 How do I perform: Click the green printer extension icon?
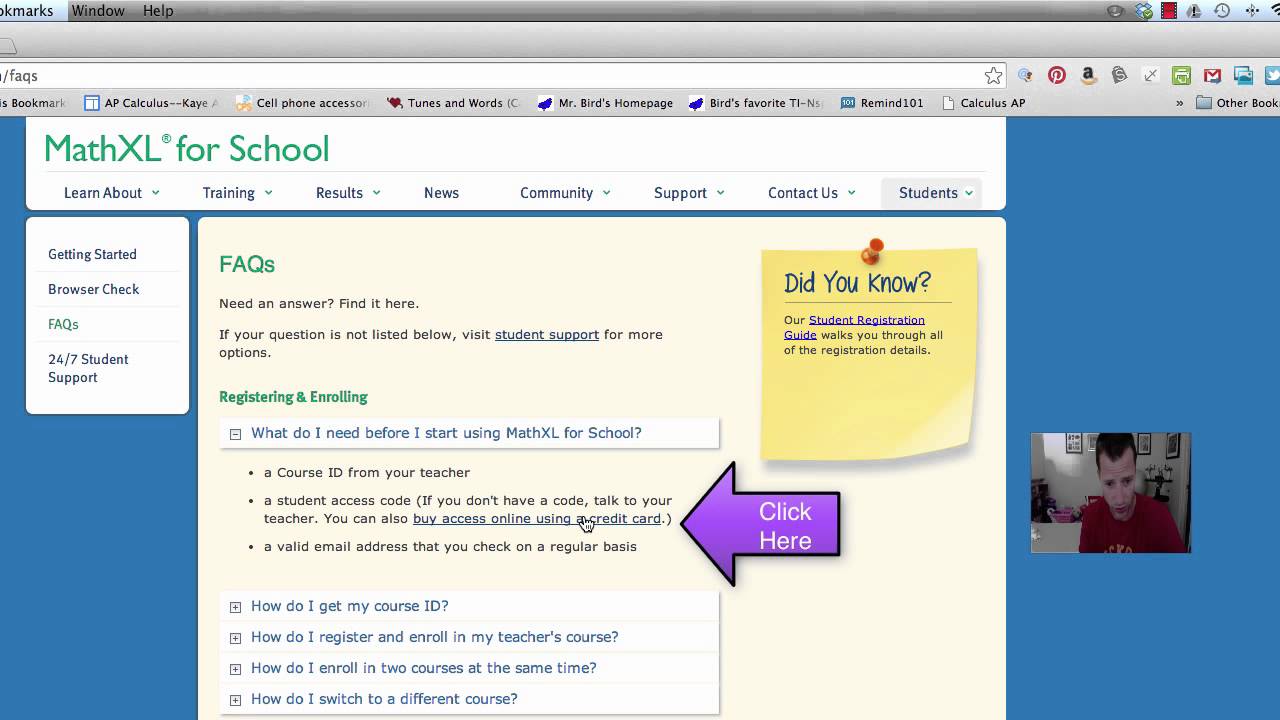1182,75
